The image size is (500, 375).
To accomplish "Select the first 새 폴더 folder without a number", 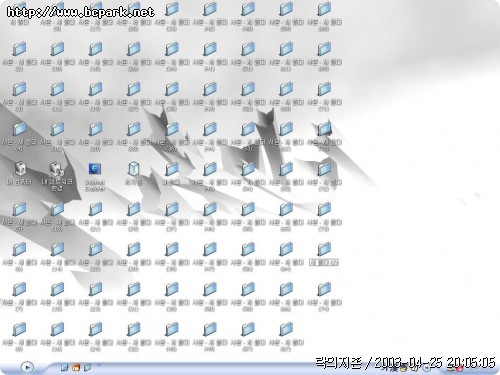I will 19,13.
